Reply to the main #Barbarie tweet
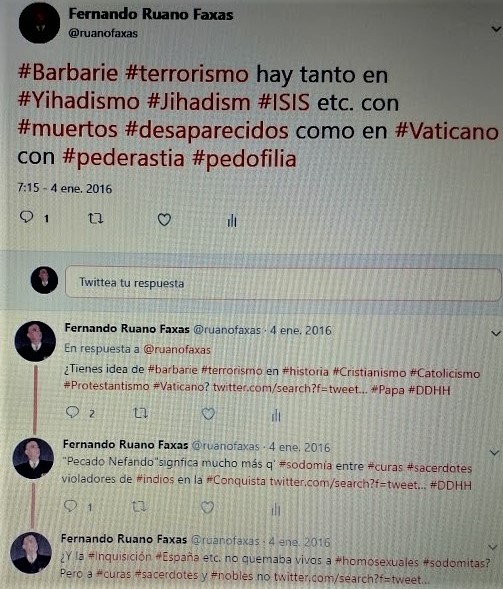 coord(27,217)
